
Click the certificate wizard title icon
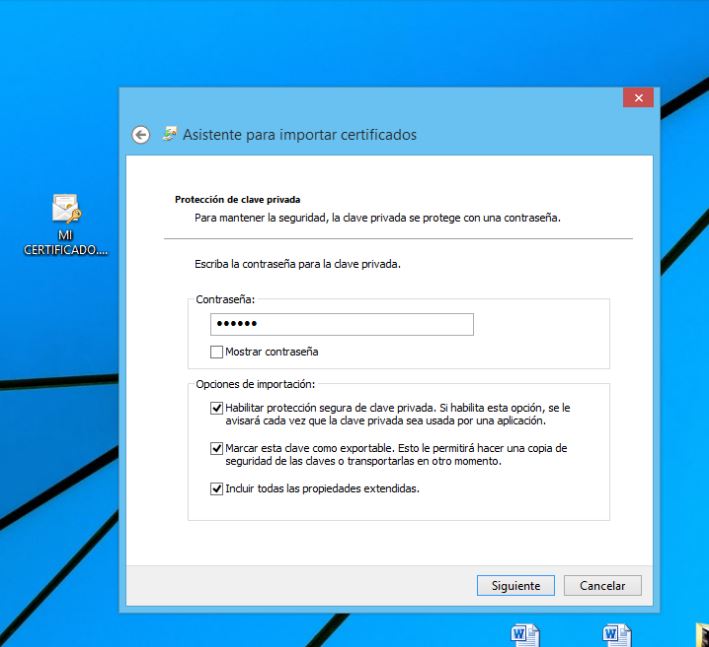tap(170, 134)
